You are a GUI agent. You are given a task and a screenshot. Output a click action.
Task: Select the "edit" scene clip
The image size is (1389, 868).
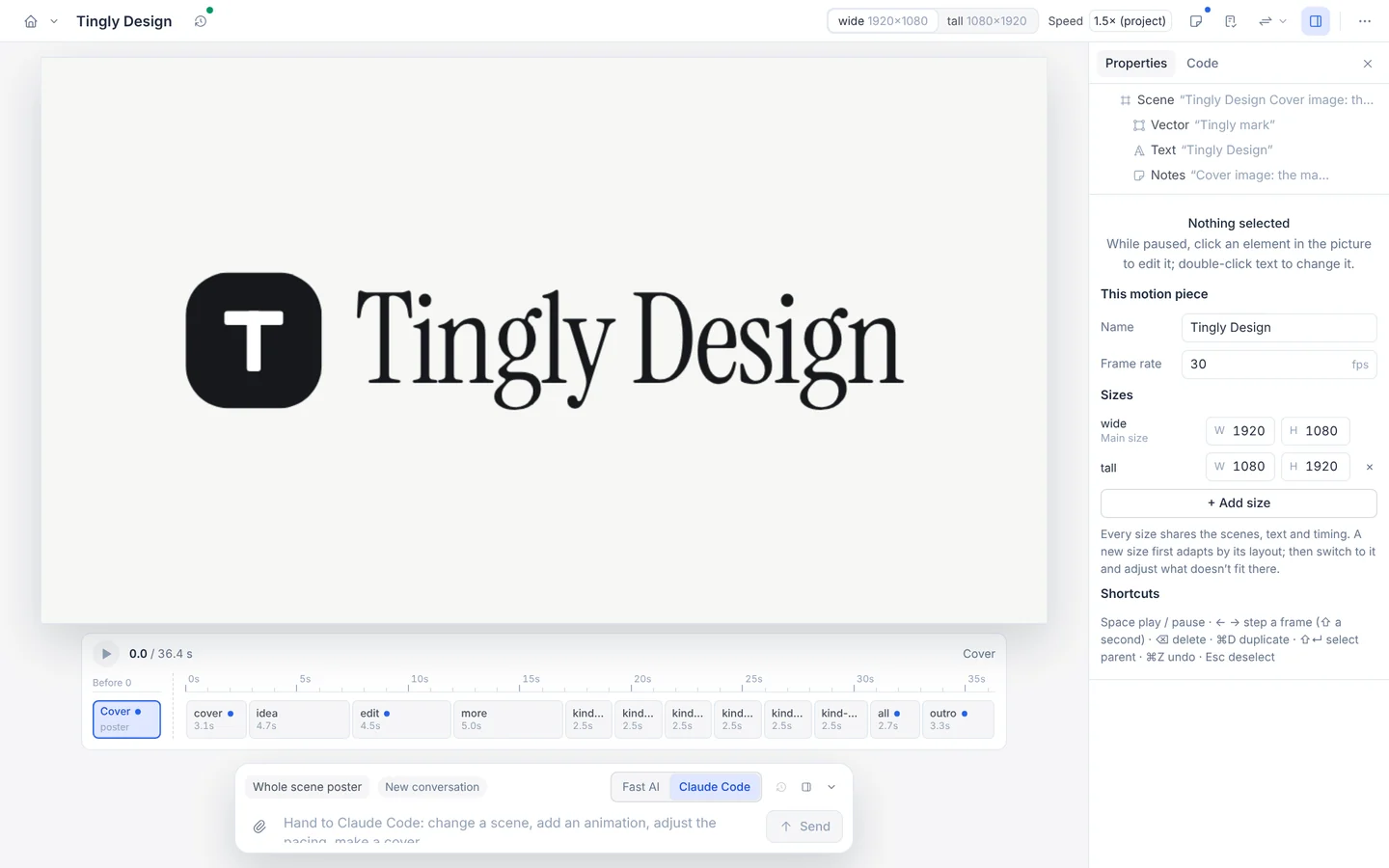[x=403, y=719]
